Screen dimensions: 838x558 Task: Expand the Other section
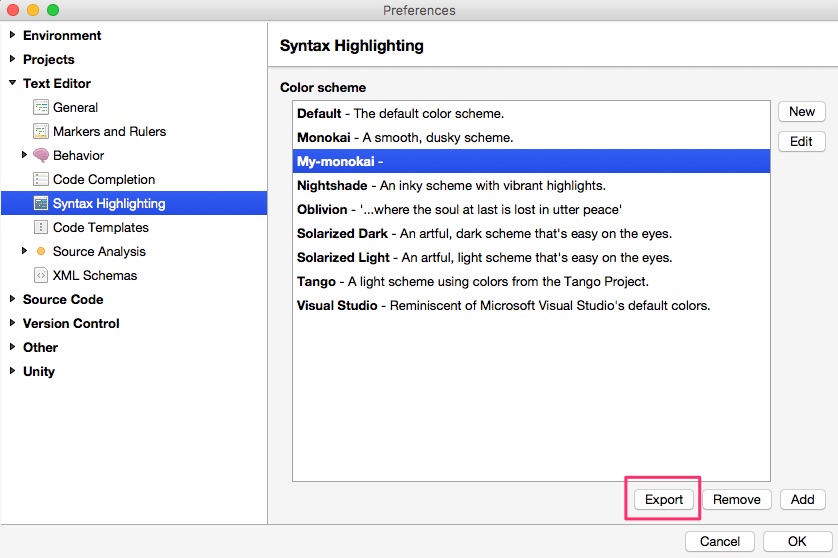(x=12, y=347)
